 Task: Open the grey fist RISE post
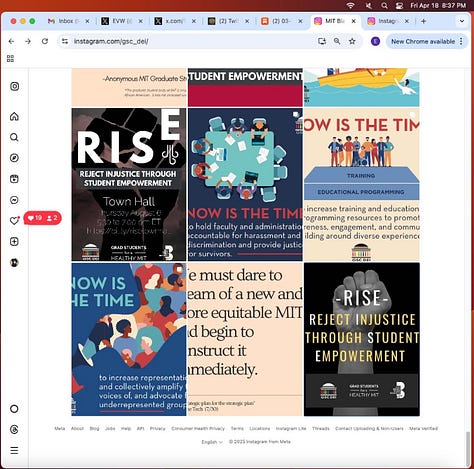pos(362,339)
